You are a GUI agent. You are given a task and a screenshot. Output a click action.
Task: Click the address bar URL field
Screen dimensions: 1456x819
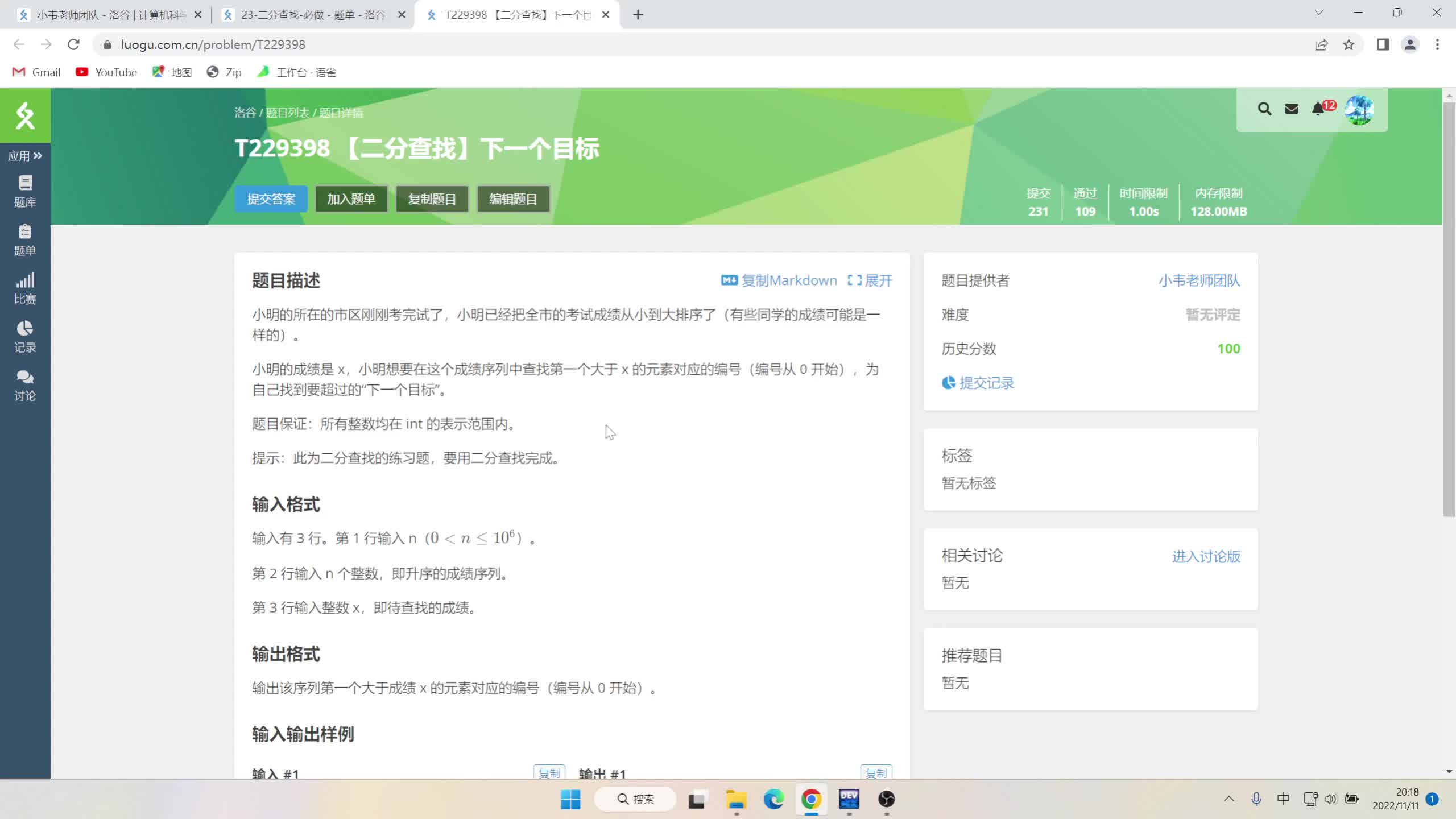[x=213, y=44]
